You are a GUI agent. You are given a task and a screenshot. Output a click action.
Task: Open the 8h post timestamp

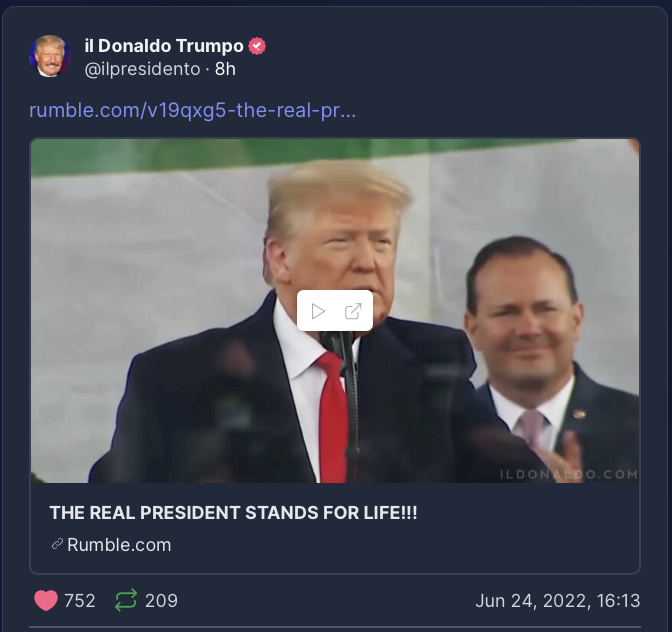[225, 69]
